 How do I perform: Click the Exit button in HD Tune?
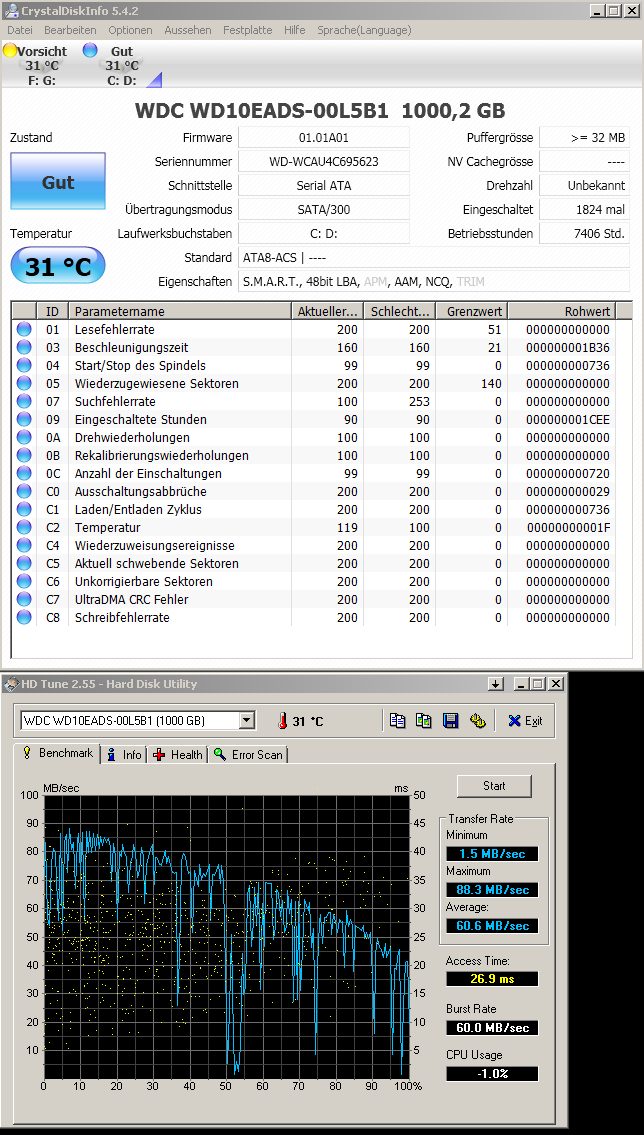click(525, 720)
